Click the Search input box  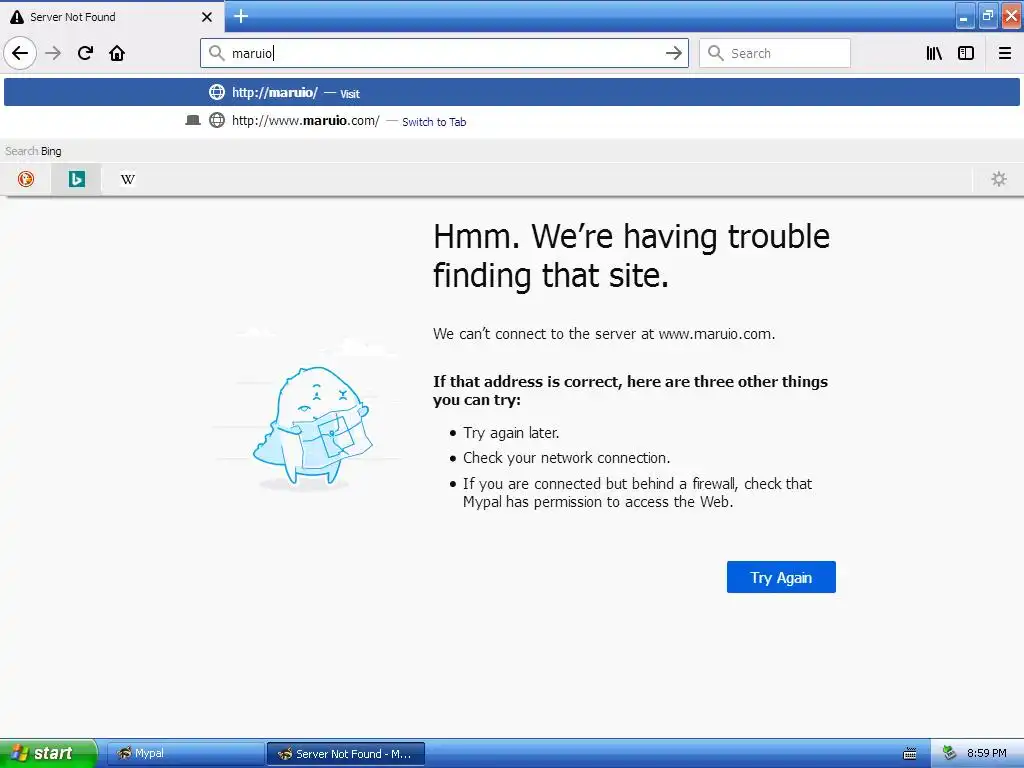(775, 53)
